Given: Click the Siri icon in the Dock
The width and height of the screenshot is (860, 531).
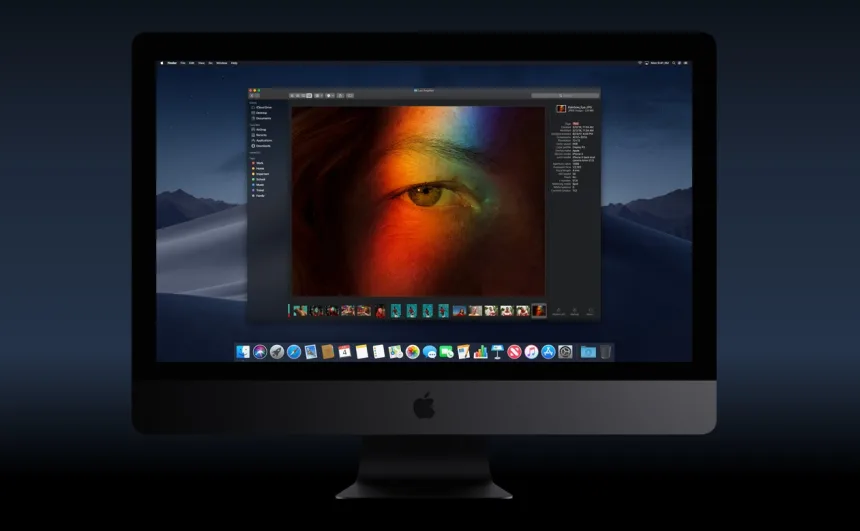Looking at the screenshot, I should [260, 352].
